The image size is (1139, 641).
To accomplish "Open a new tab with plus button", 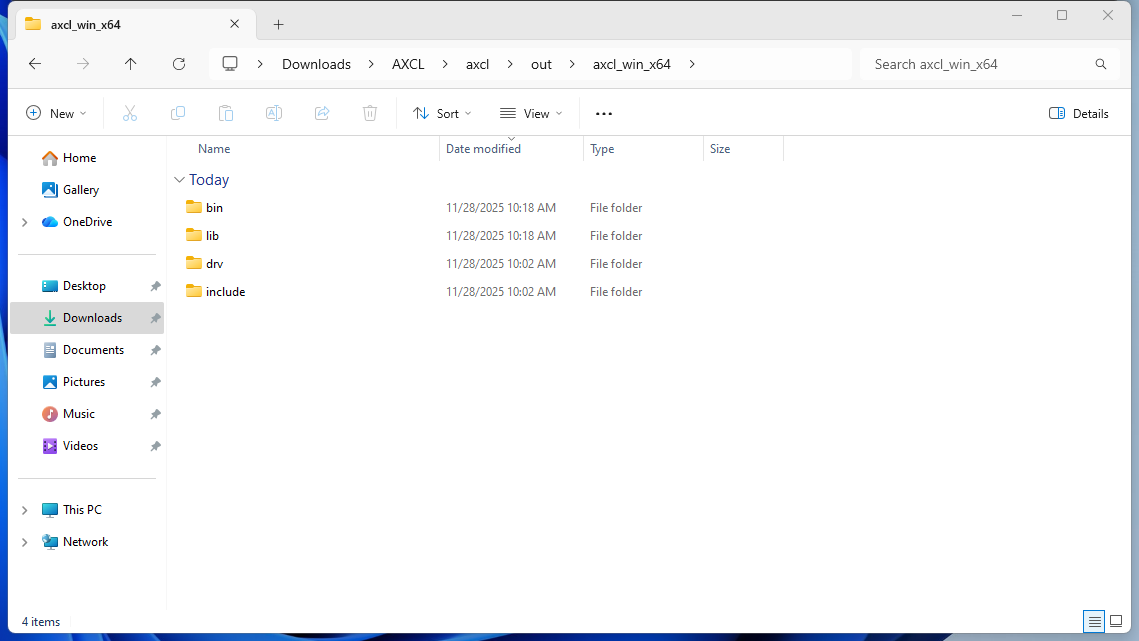I will click(x=278, y=24).
